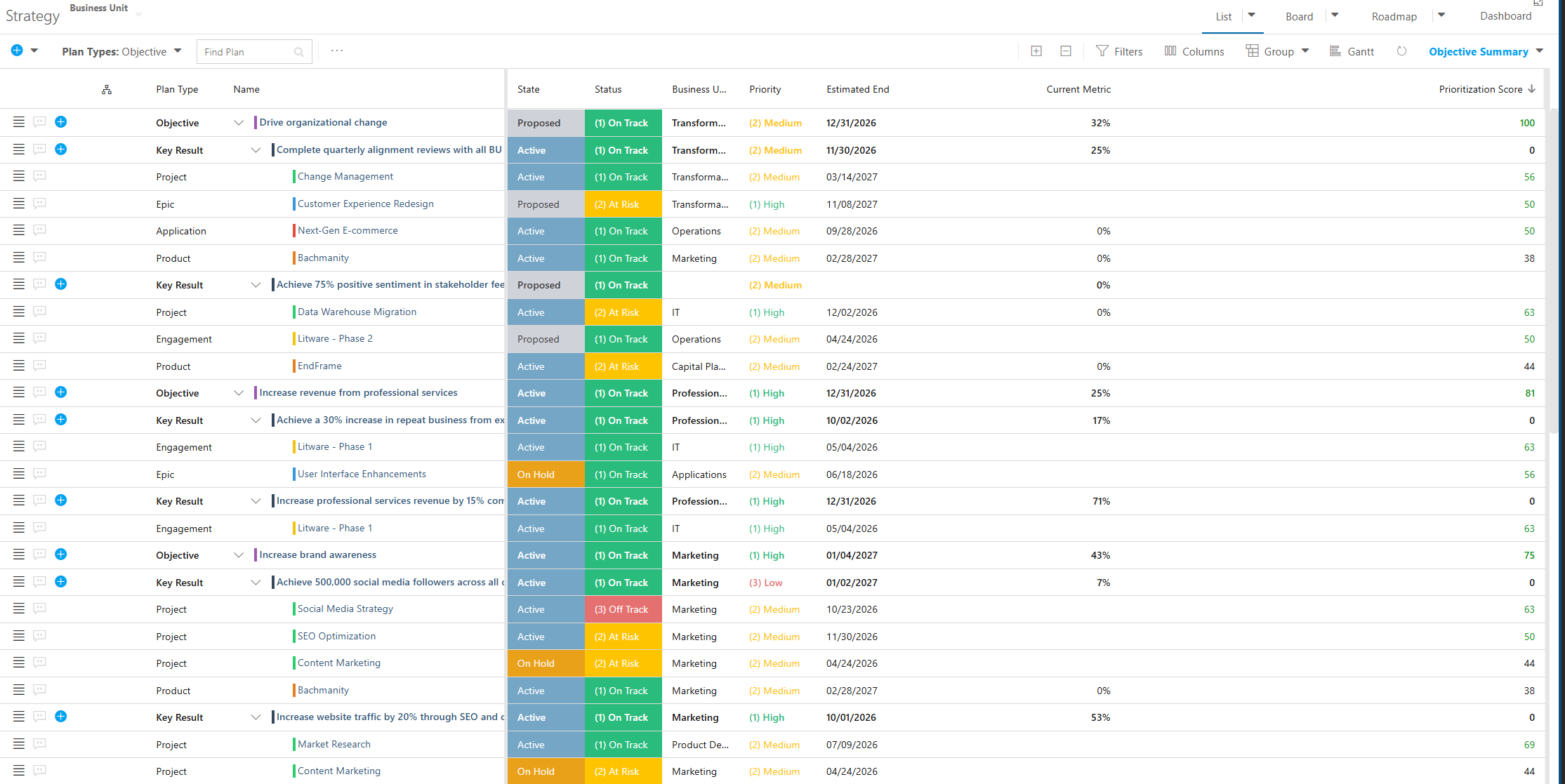Open the SEO Optimization project link
The width and height of the screenshot is (1565, 784).
(336, 636)
